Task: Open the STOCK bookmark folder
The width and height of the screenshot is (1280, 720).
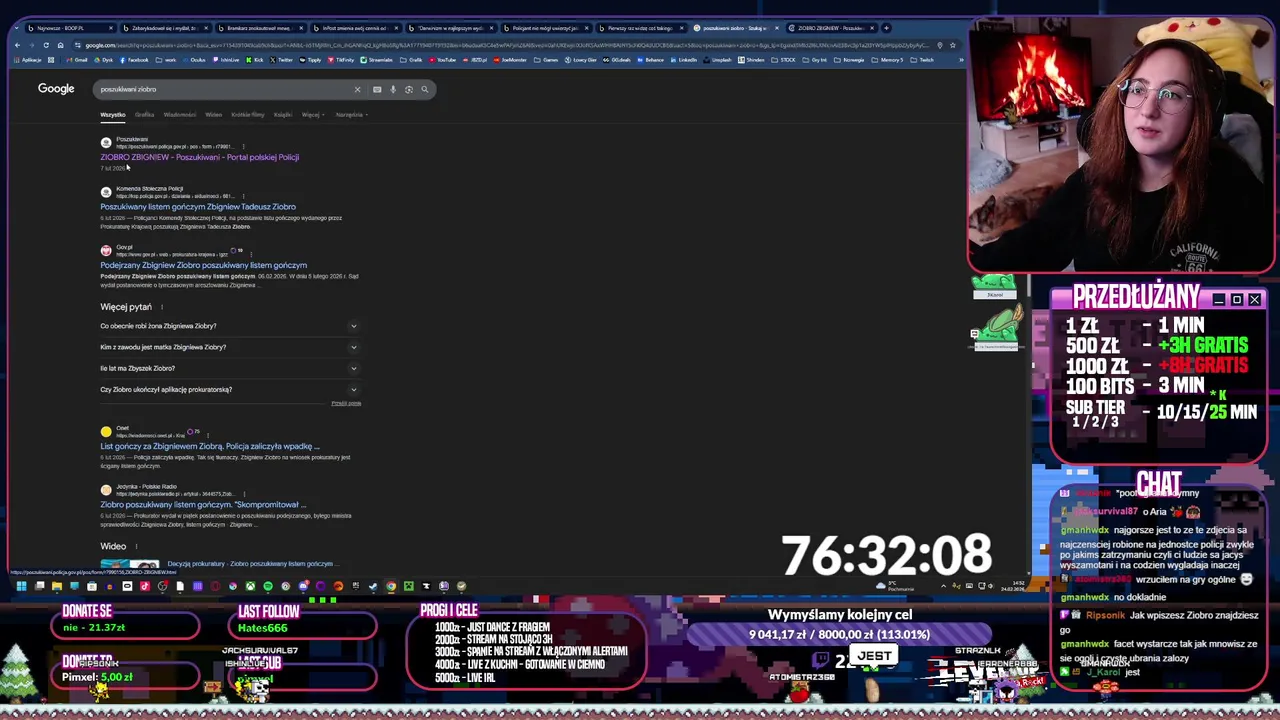Action: tap(784, 59)
